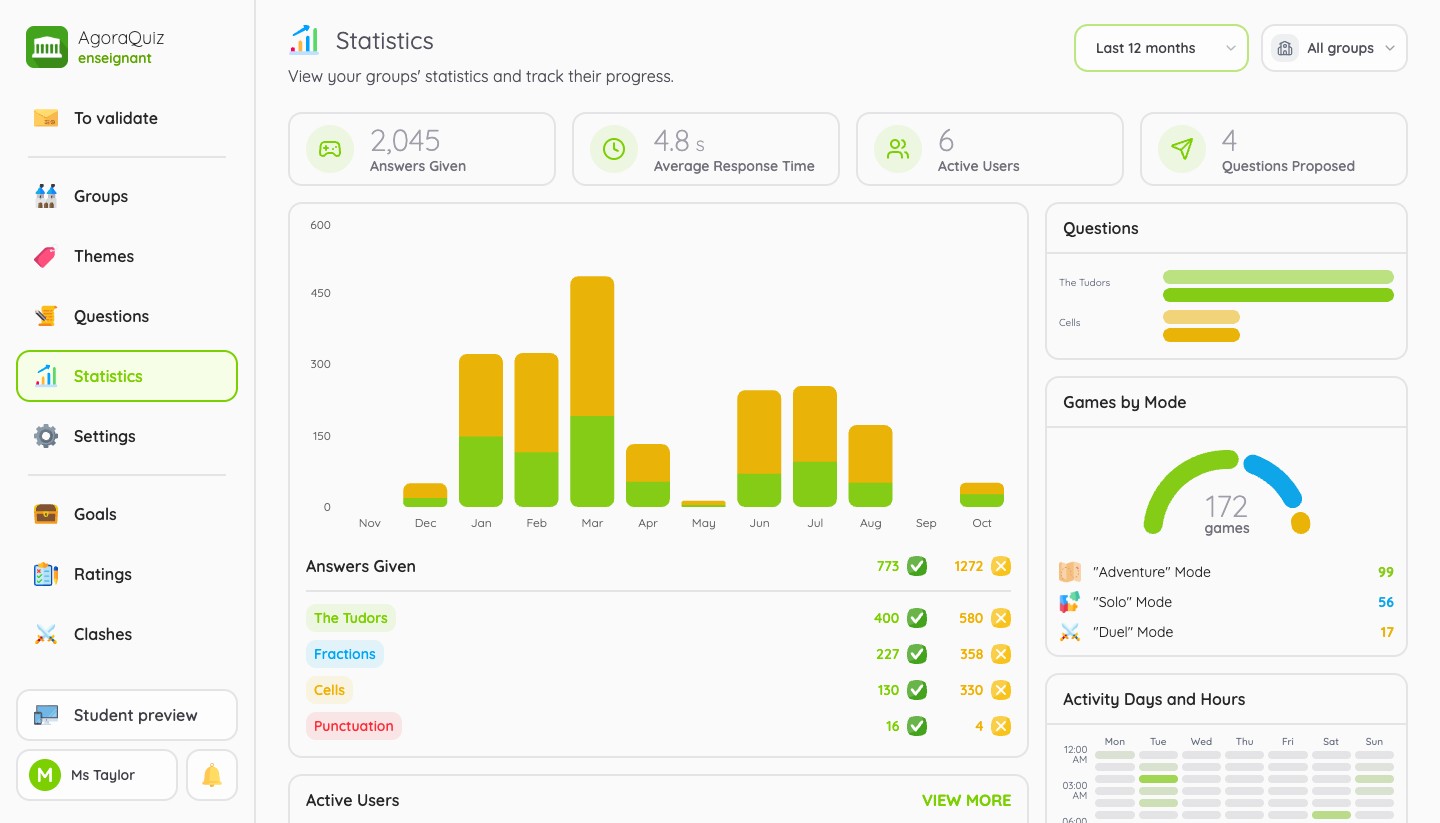This screenshot has height=823, width=1440.
Task: Open the Clashes sidebar section
Action: tap(127, 634)
